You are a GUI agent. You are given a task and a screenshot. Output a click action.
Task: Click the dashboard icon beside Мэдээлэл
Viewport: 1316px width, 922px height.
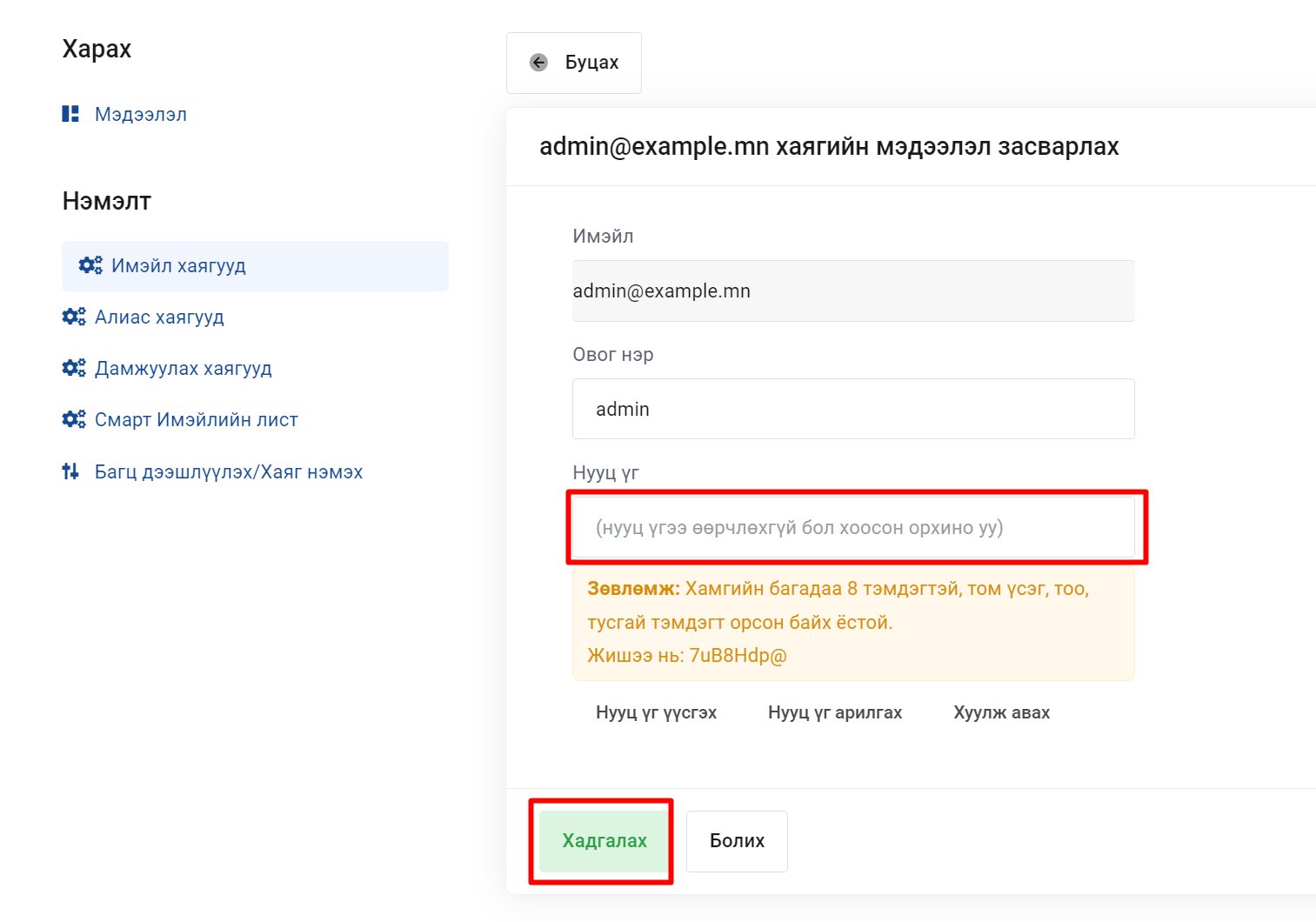point(70,114)
